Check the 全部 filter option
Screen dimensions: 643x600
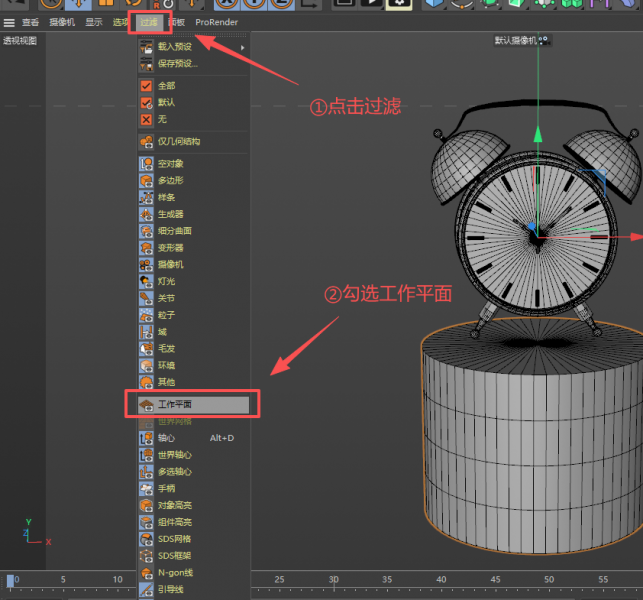[x=193, y=86]
